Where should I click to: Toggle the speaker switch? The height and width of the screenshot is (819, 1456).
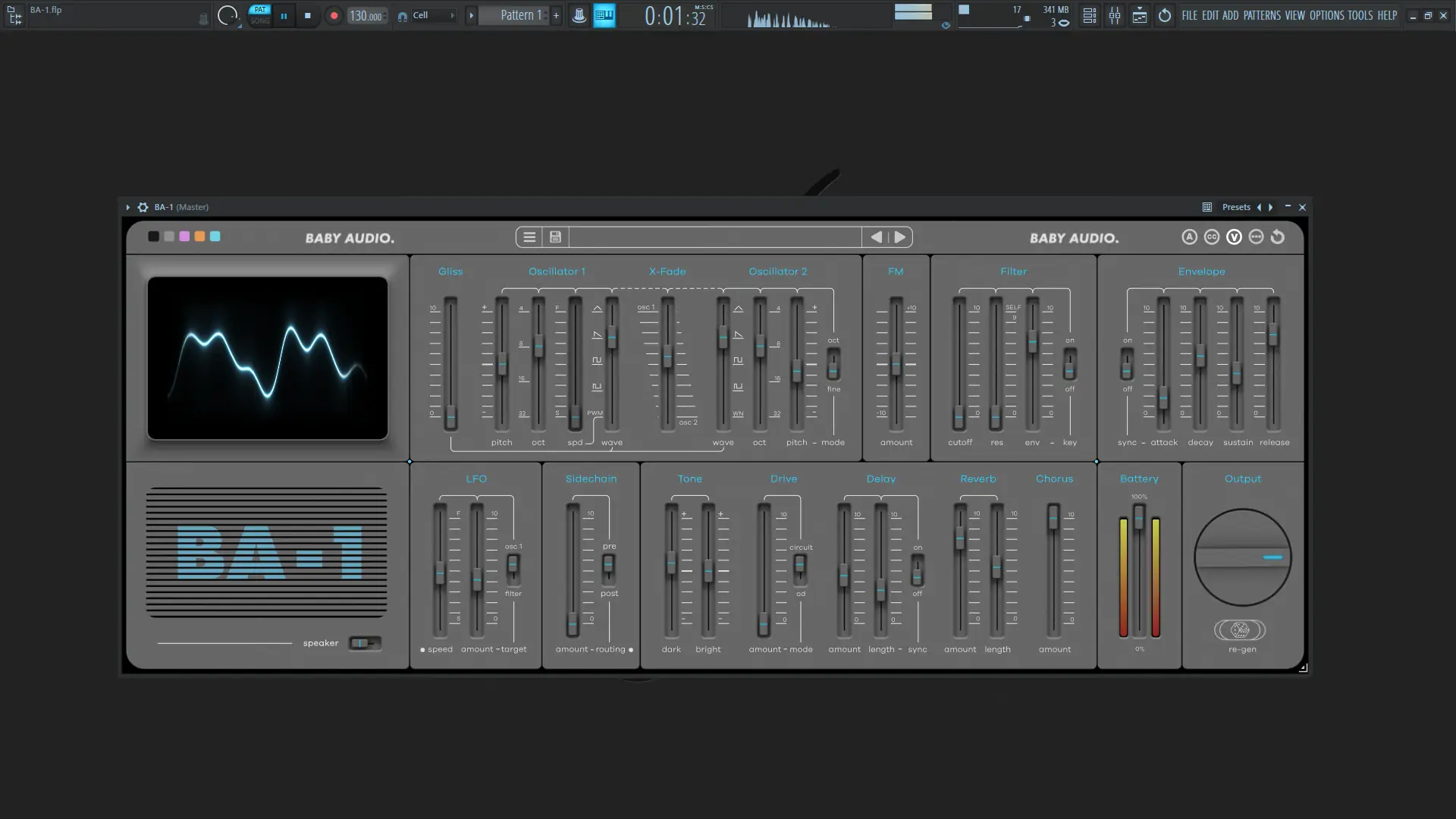(364, 643)
